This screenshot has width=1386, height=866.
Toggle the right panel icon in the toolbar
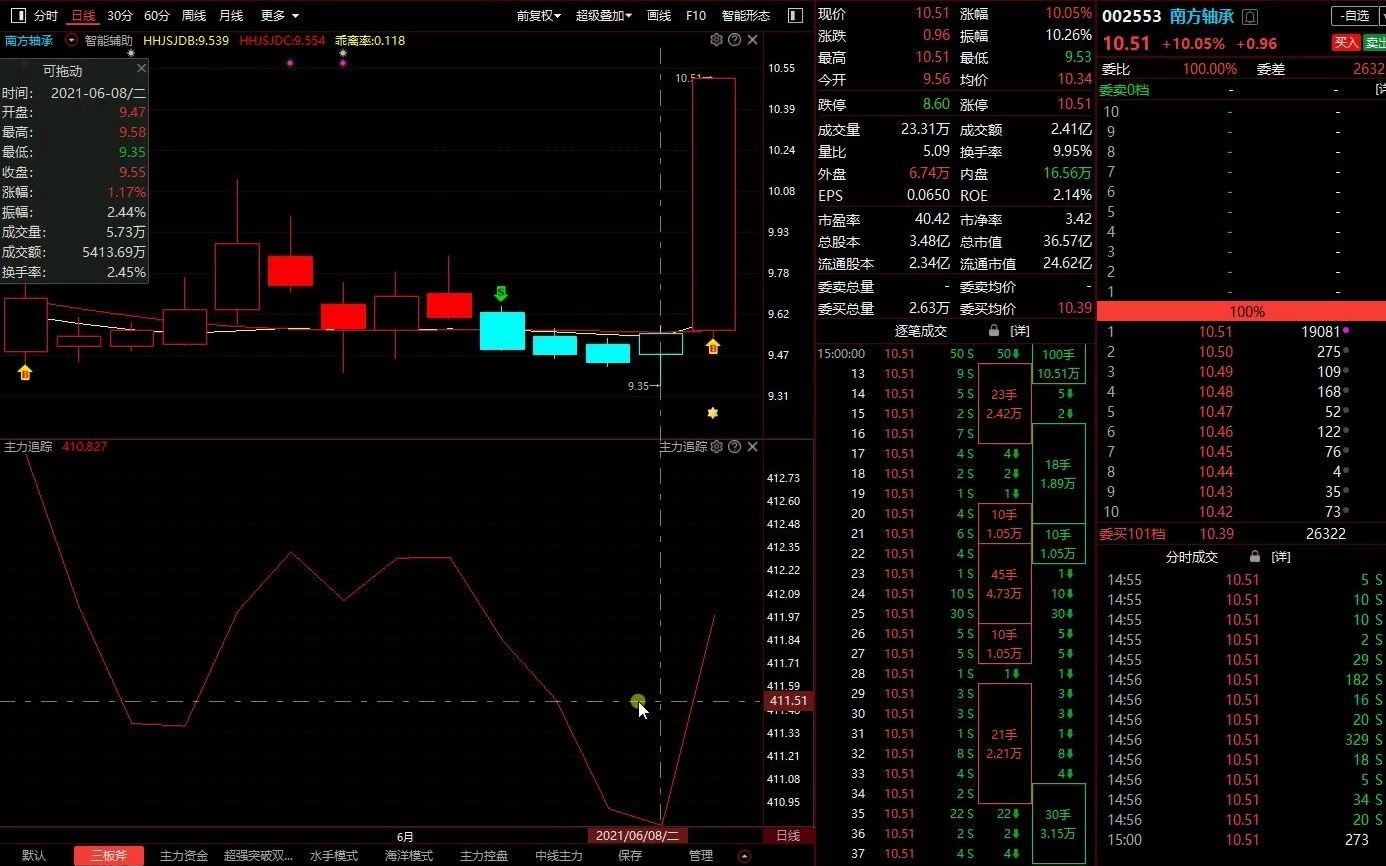(795, 15)
